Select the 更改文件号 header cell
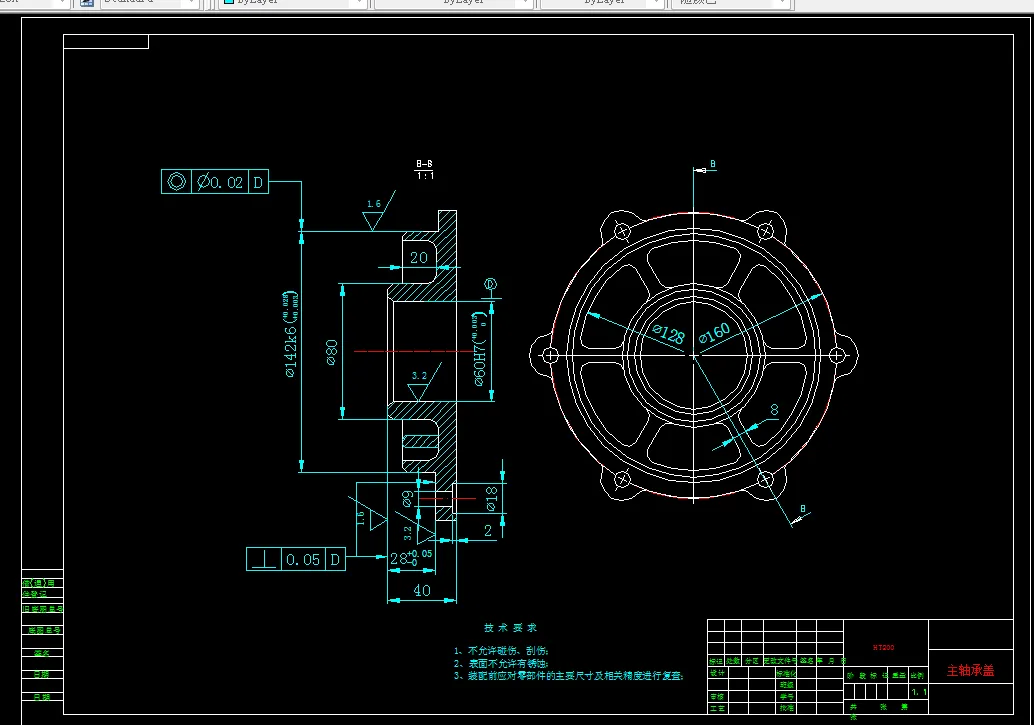 tap(780, 660)
